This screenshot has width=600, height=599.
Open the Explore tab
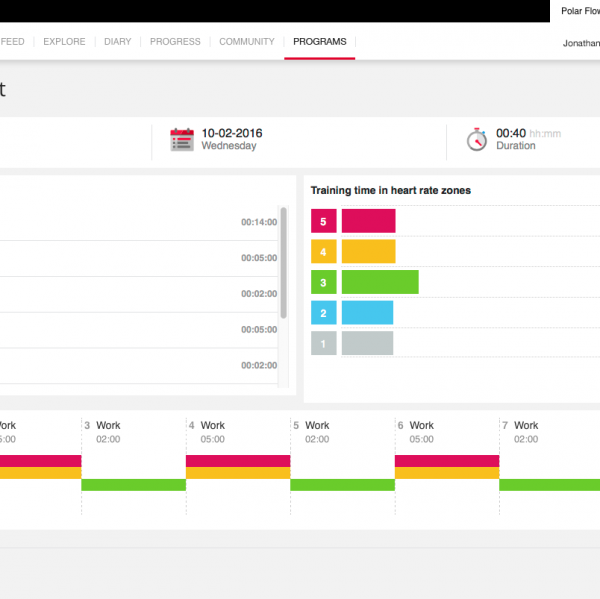pos(64,42)
